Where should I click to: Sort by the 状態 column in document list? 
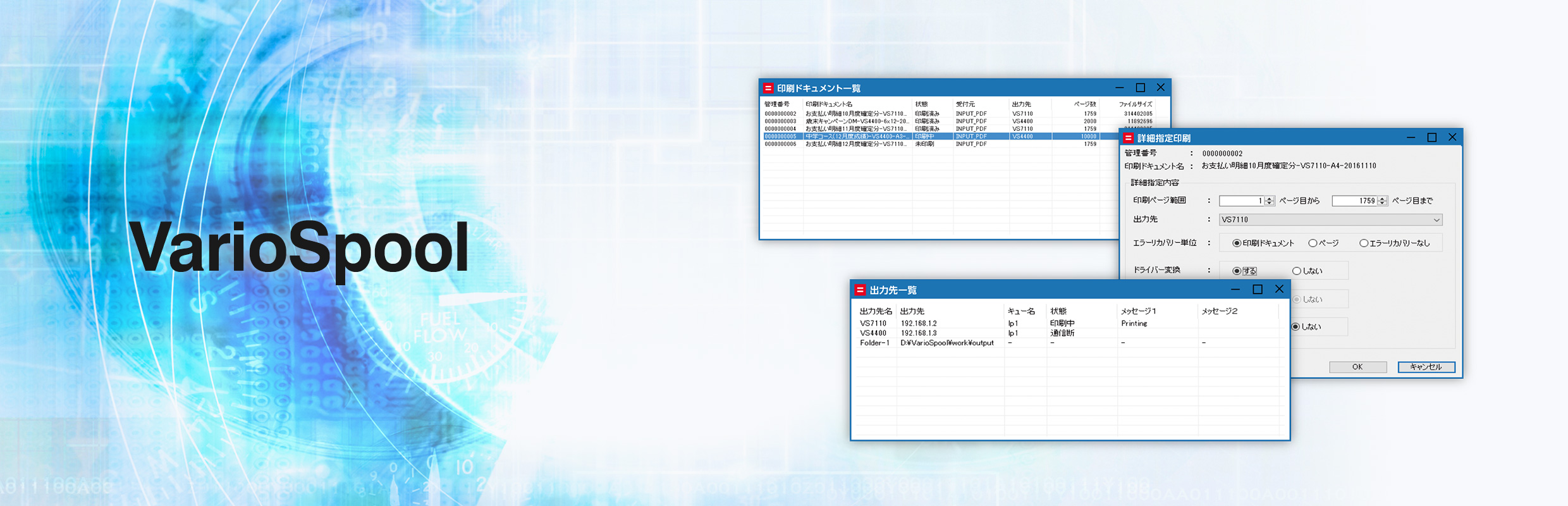(x=922, y=104)
